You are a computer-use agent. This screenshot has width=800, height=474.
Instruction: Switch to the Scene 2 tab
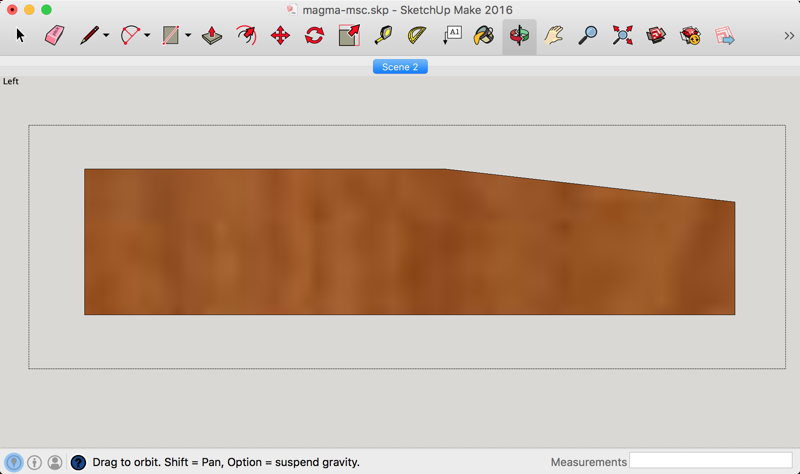400,67
